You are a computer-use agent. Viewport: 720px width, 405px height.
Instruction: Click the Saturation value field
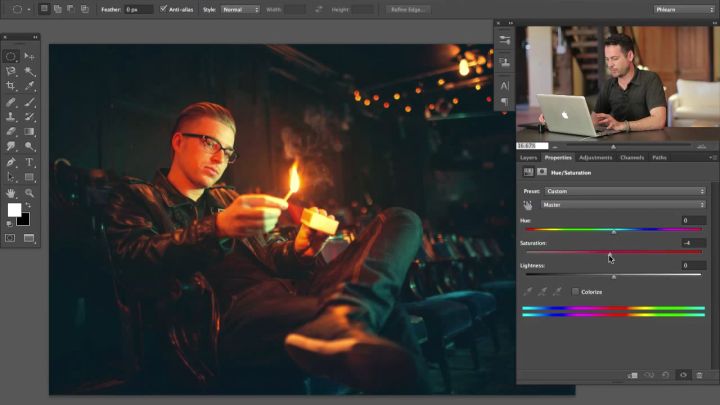693,243
